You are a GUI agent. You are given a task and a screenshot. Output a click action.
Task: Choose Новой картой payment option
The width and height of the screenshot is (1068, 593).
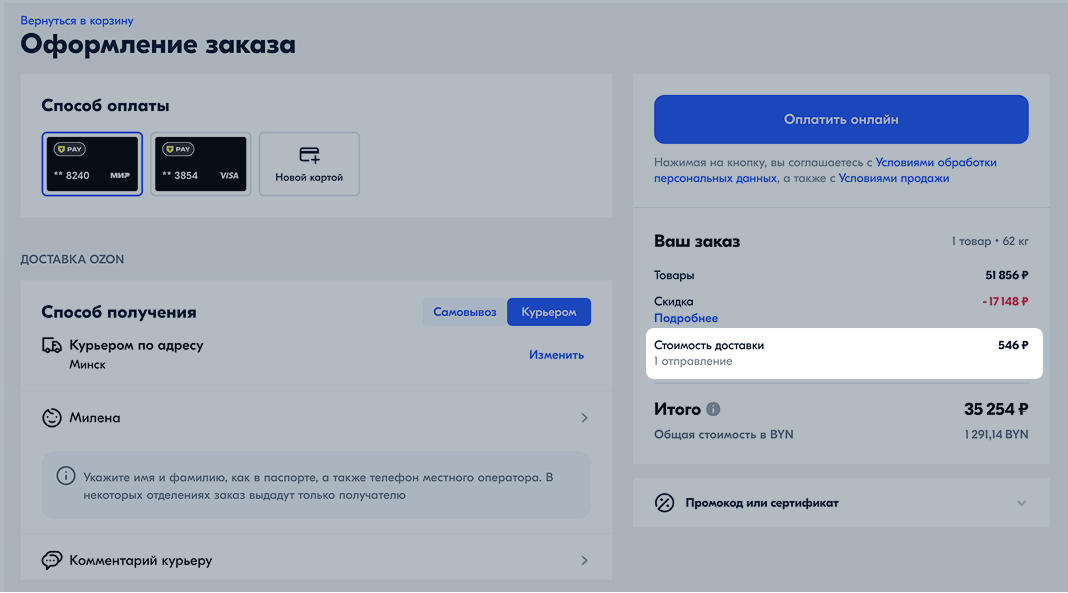pyautogui.click(x=309, y=164)
